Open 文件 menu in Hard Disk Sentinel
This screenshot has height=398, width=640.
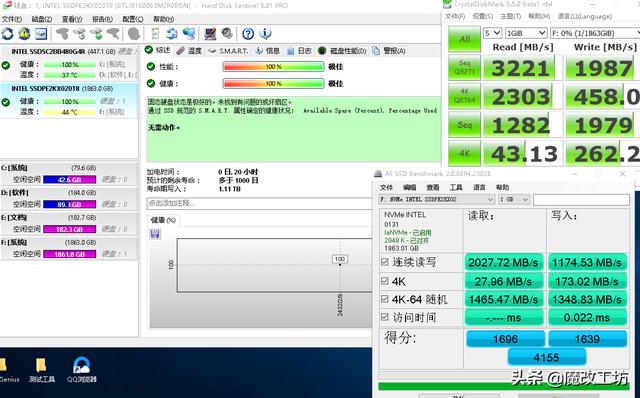point(11,19)
